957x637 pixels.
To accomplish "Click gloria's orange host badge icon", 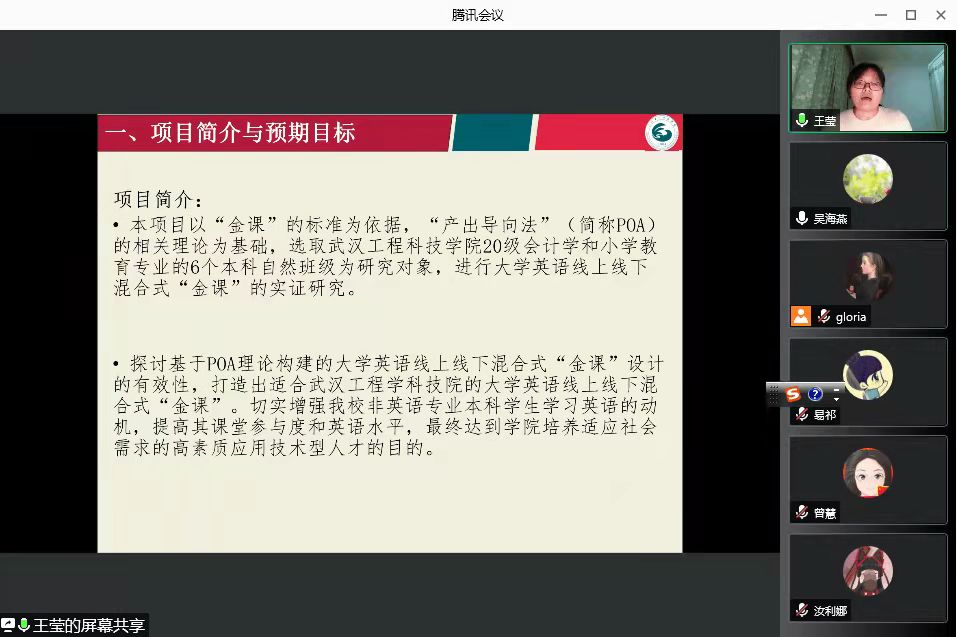I will [x=801, y=316].
